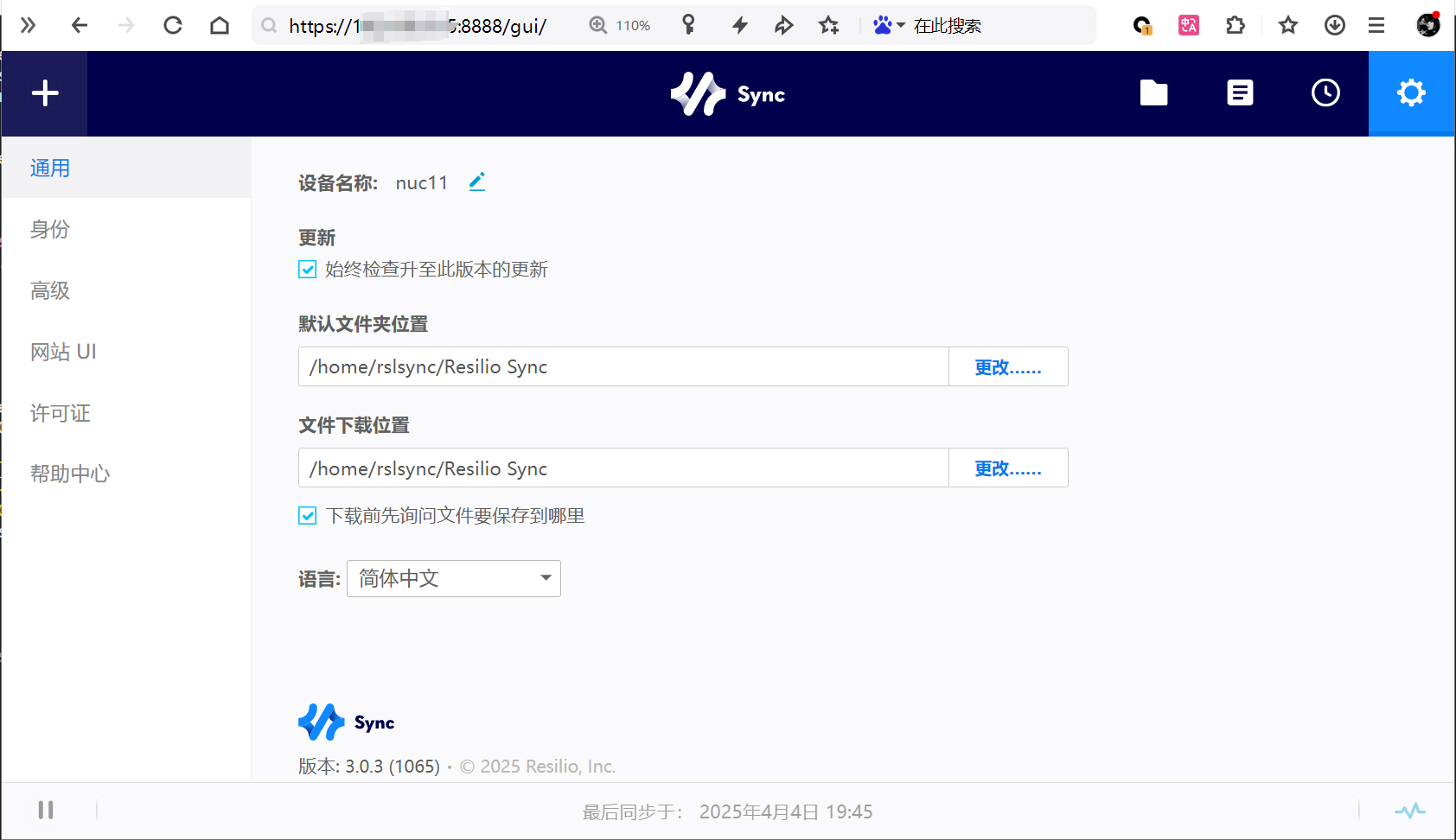
Task: Open the folders view icon
Action: coord(1153,92)
